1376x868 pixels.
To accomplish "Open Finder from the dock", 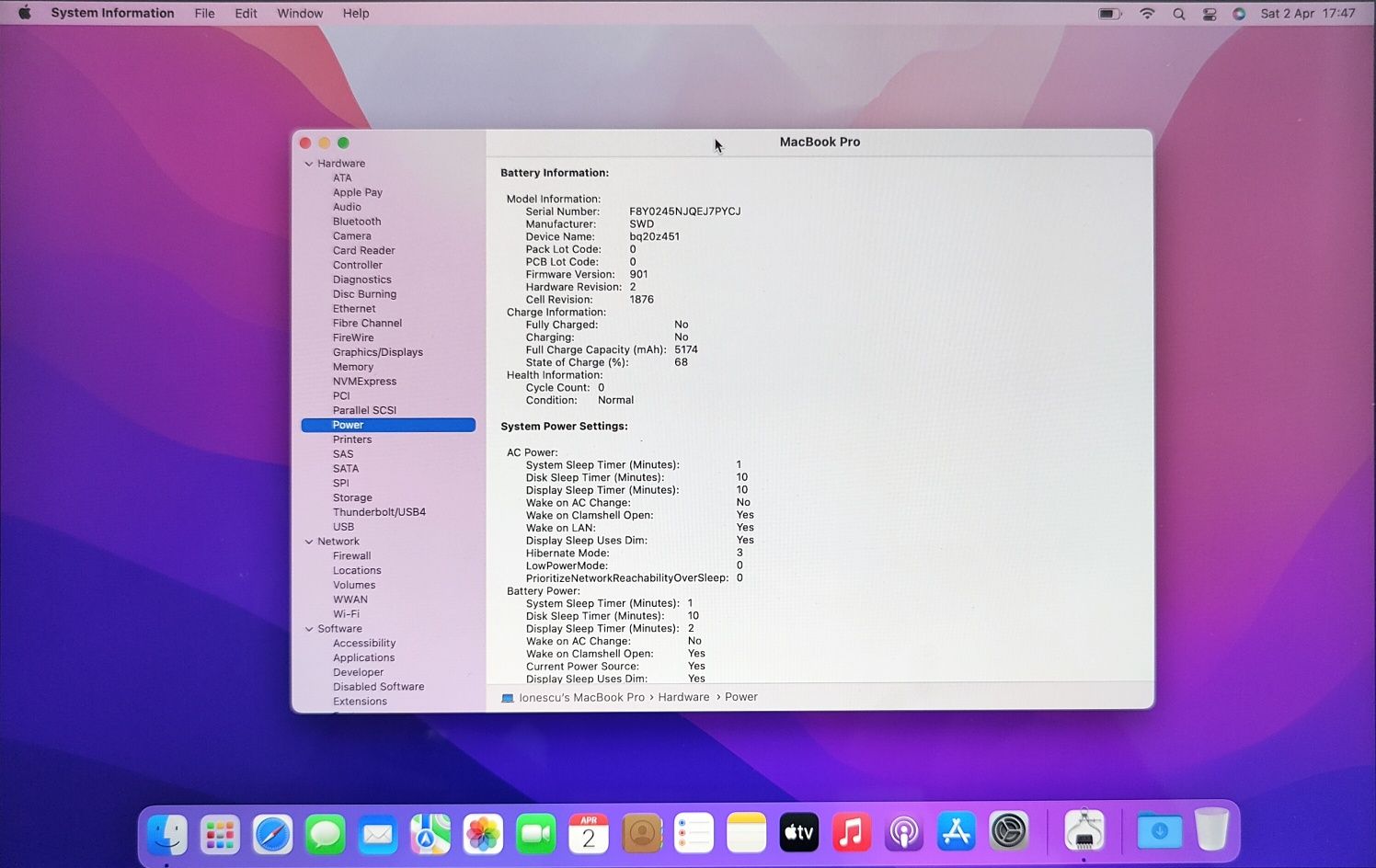I will click(167, 835).
